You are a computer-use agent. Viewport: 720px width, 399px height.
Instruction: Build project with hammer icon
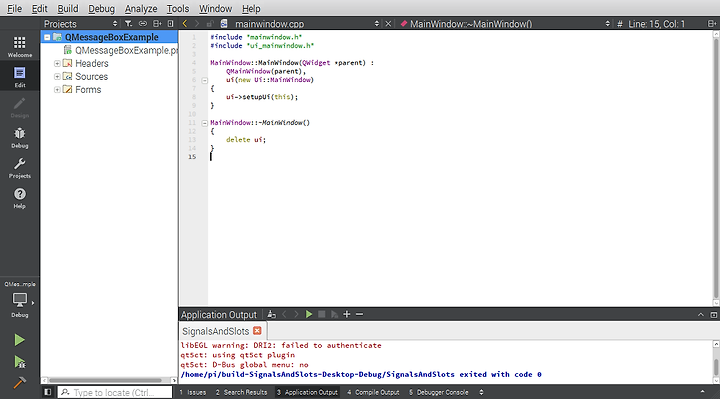[x=19, y=382]
